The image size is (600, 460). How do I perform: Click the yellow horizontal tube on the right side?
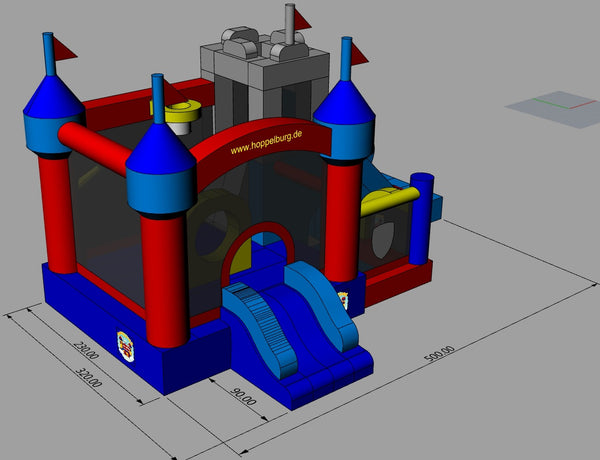pyautogui.click(x=385, y=202)
